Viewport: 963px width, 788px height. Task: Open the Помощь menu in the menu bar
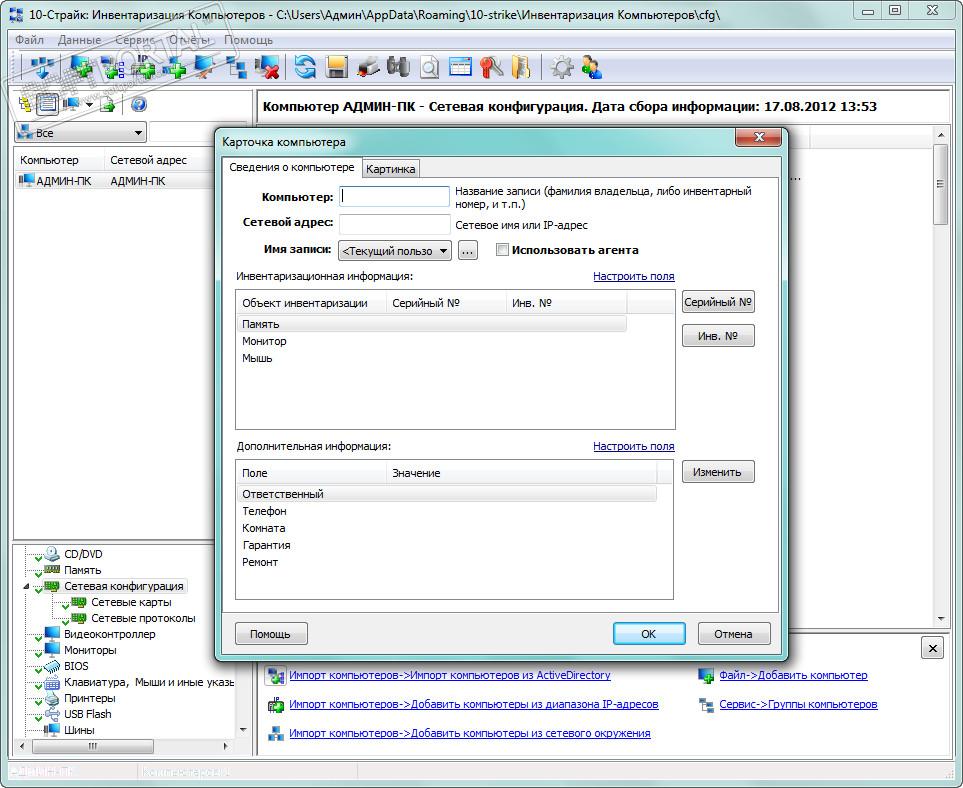pos(248,39)
